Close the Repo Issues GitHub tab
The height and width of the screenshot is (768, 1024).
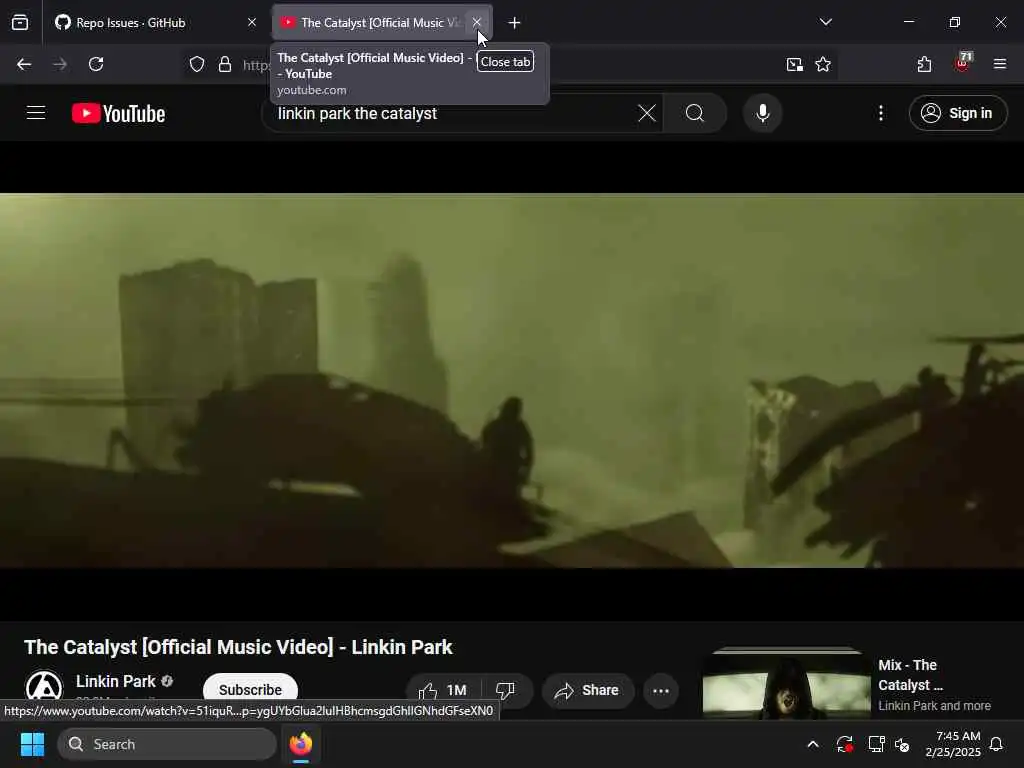(252, 23)
